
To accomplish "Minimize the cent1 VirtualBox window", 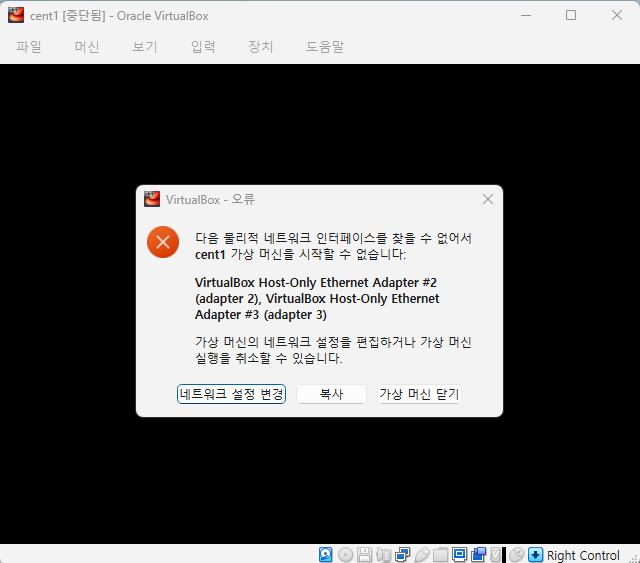I will click(x=526, y=16).
